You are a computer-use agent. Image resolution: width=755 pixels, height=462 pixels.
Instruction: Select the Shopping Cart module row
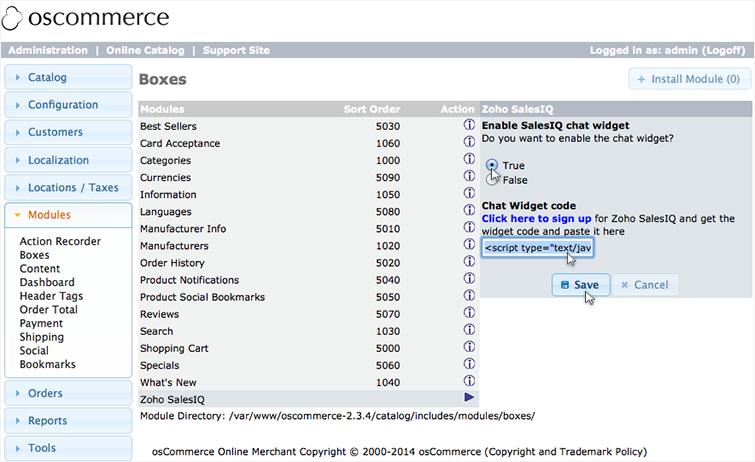click(308, 348)
